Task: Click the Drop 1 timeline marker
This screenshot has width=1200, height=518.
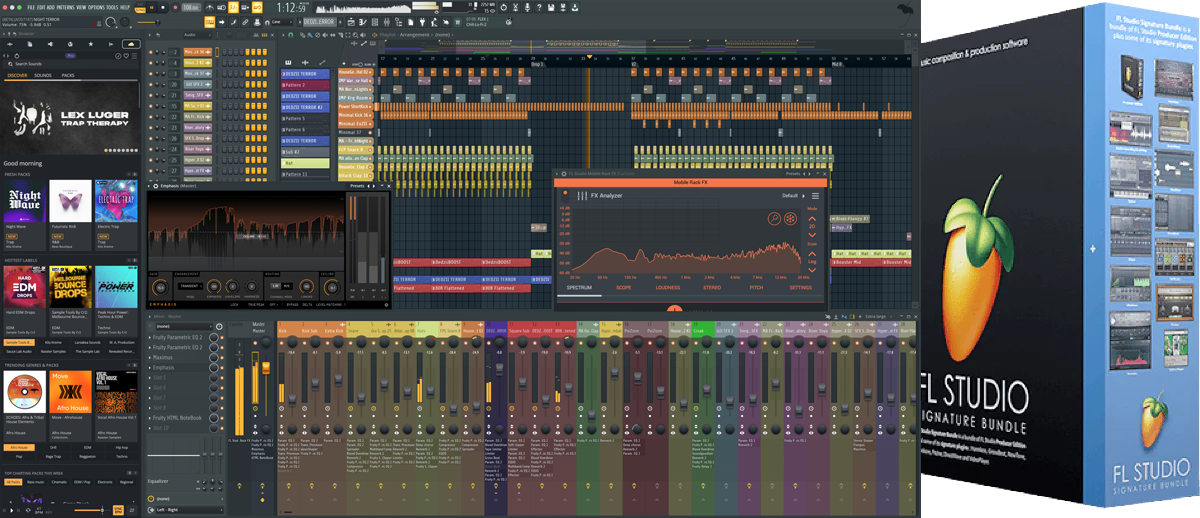Action: point(537,64)
